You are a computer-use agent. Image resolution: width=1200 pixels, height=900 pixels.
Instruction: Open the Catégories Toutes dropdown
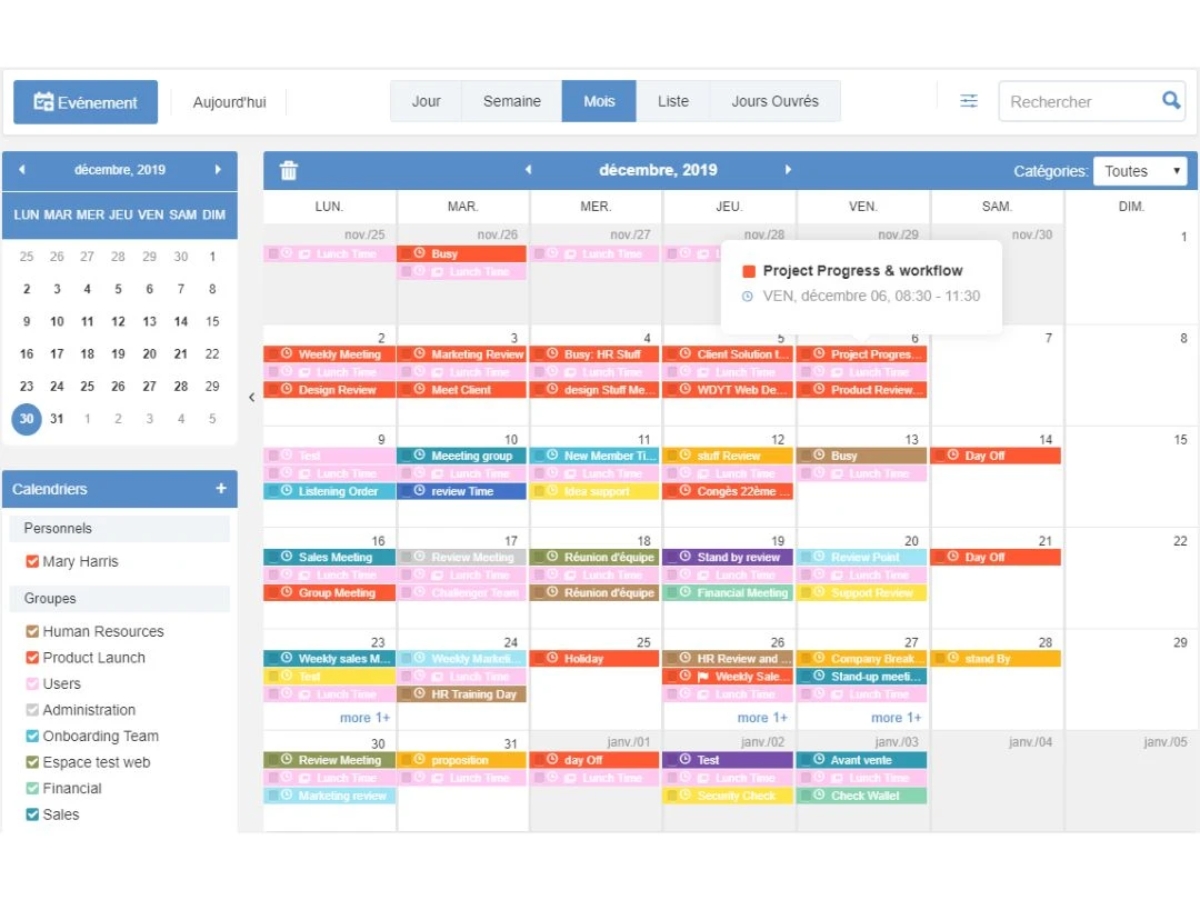pyautogui.click(x=1140, y=171)
